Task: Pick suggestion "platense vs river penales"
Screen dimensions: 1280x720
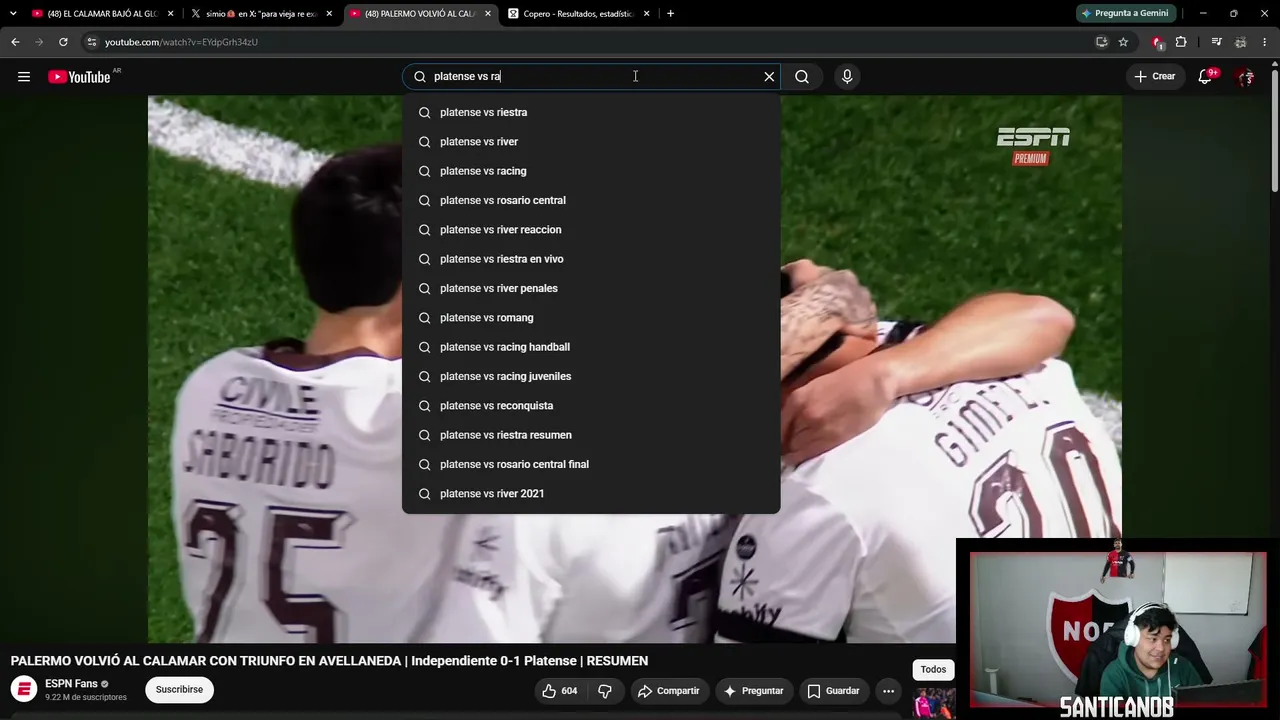Action: point(591,288)
